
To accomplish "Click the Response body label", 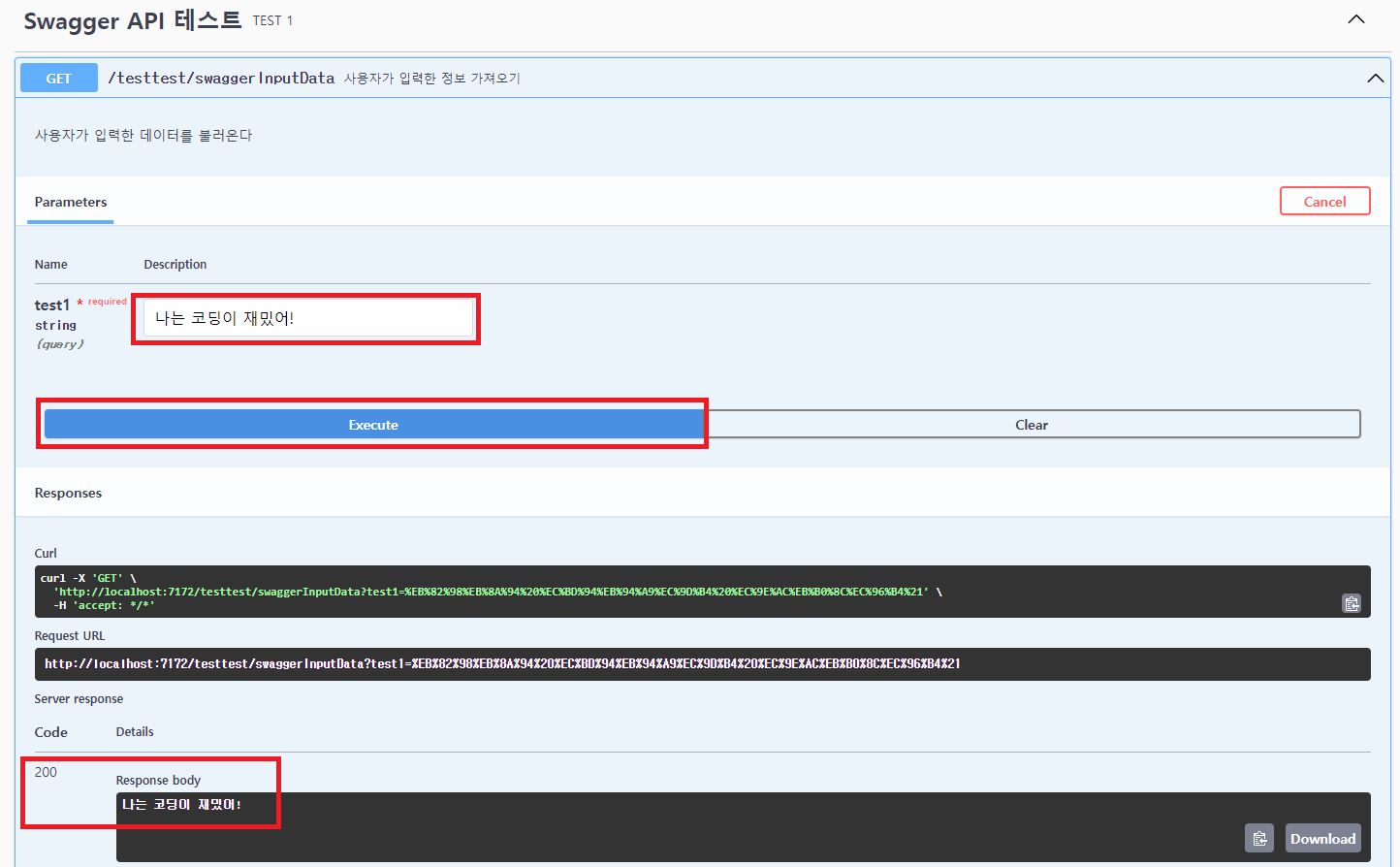I will 158,780.
